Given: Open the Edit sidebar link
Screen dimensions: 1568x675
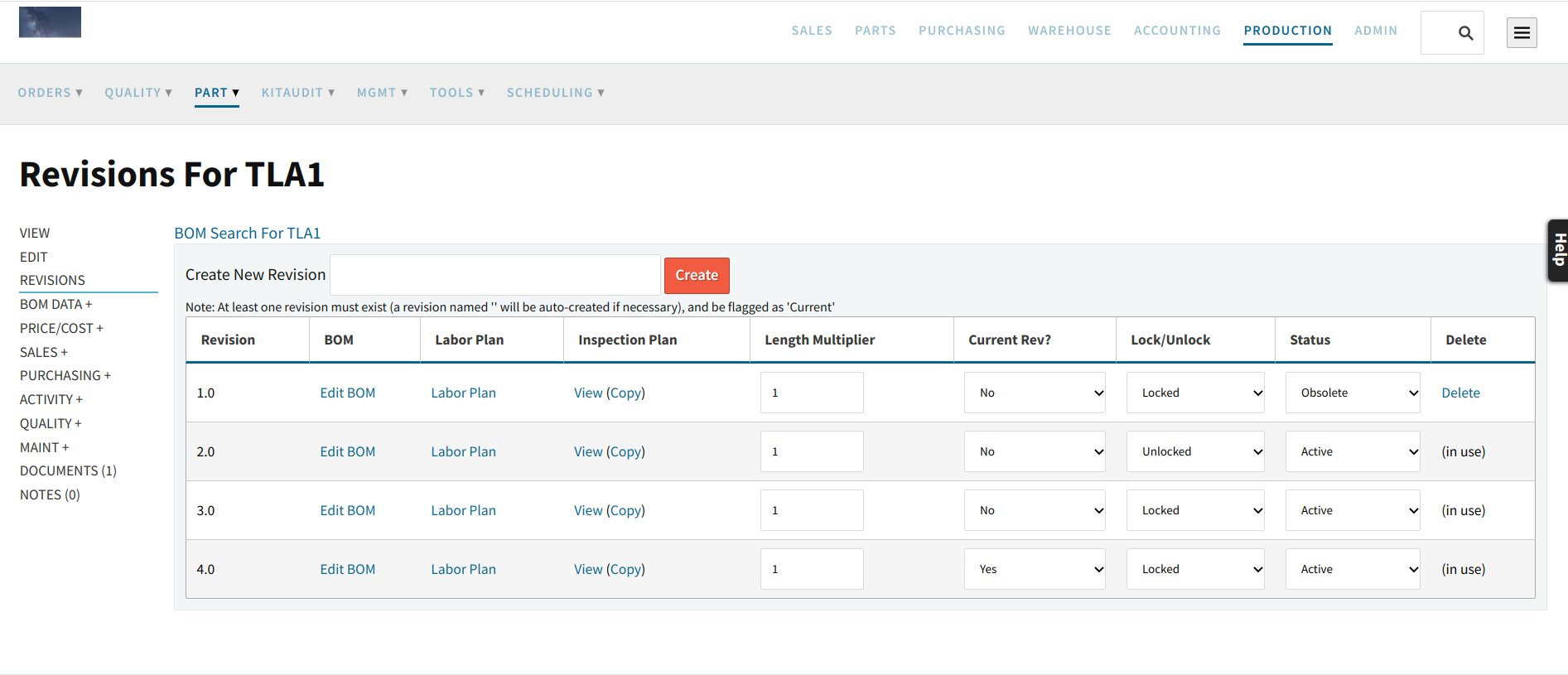Looking at the screenshot, I should point(34,257).
